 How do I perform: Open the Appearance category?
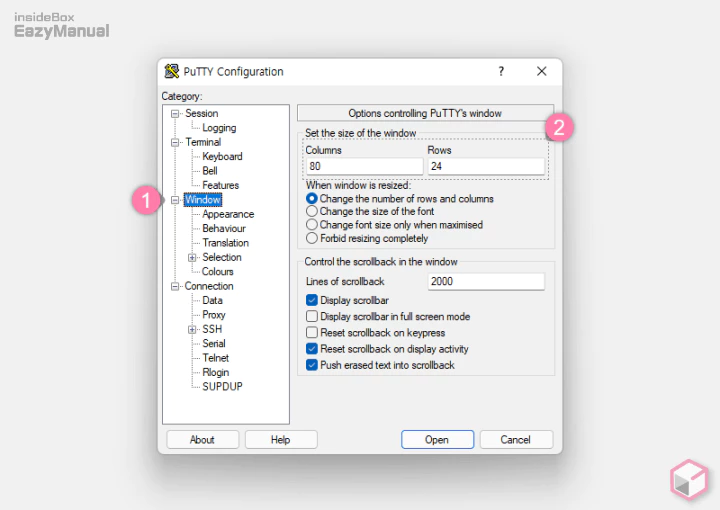pos(228,214)
